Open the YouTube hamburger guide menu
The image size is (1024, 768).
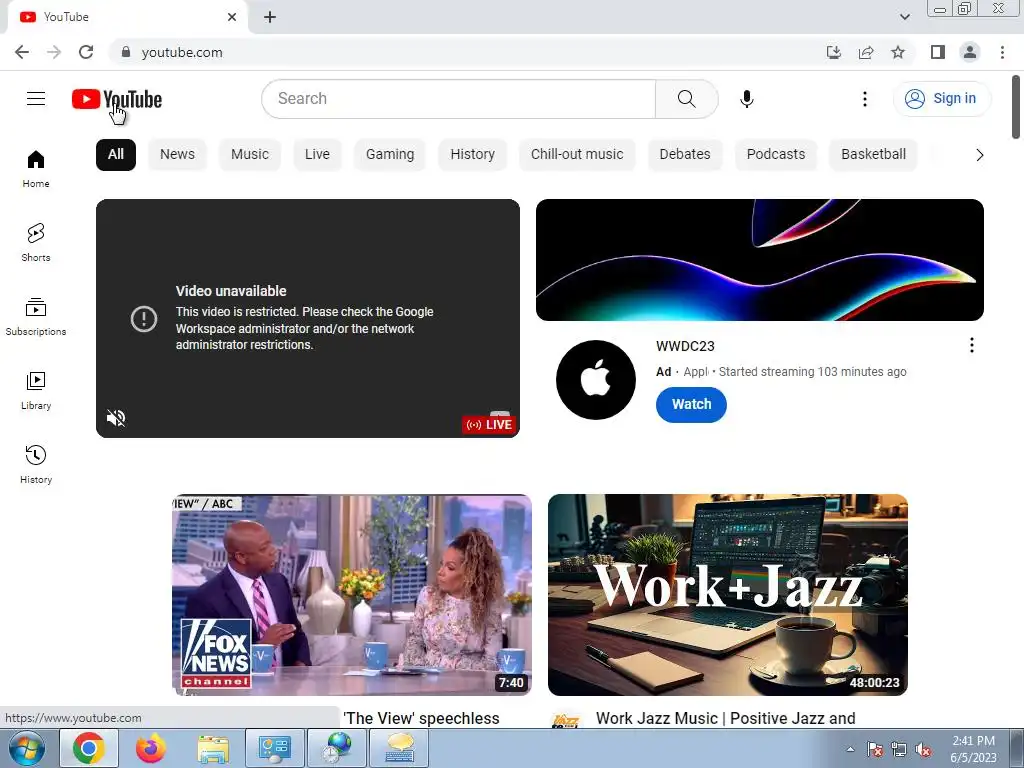click(x=36, y=99)
